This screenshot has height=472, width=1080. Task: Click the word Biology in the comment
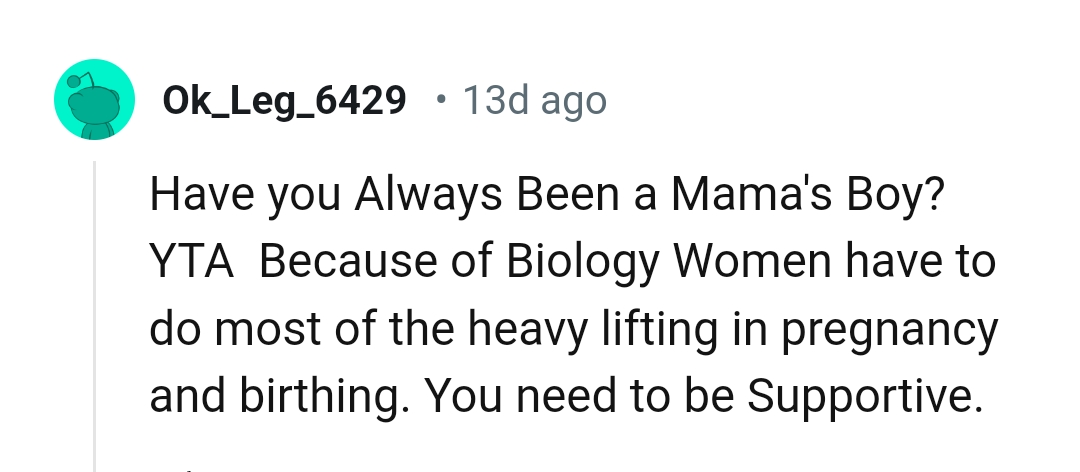click(583, 262)
